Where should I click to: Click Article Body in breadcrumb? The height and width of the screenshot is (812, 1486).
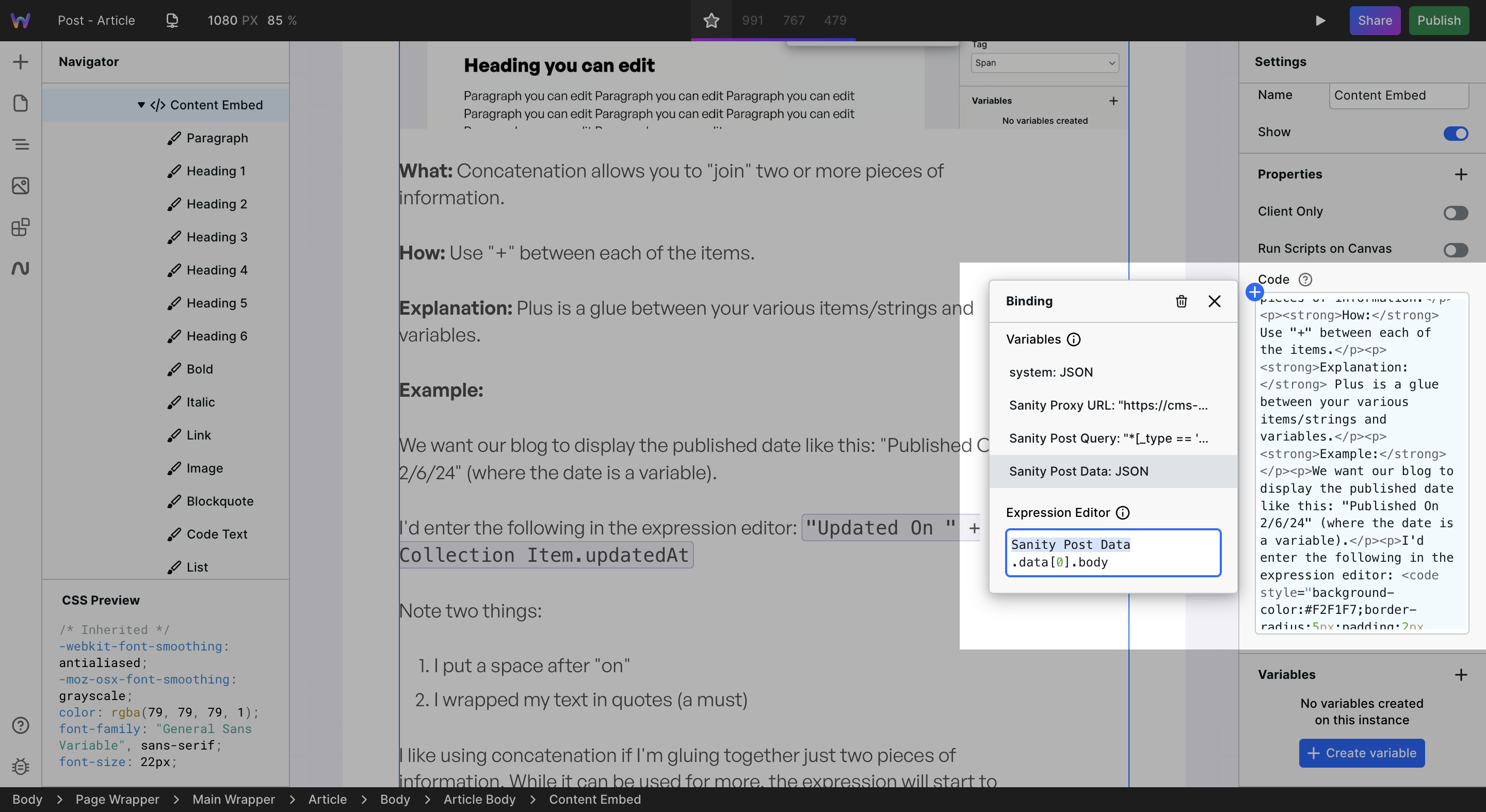point(479,800)
